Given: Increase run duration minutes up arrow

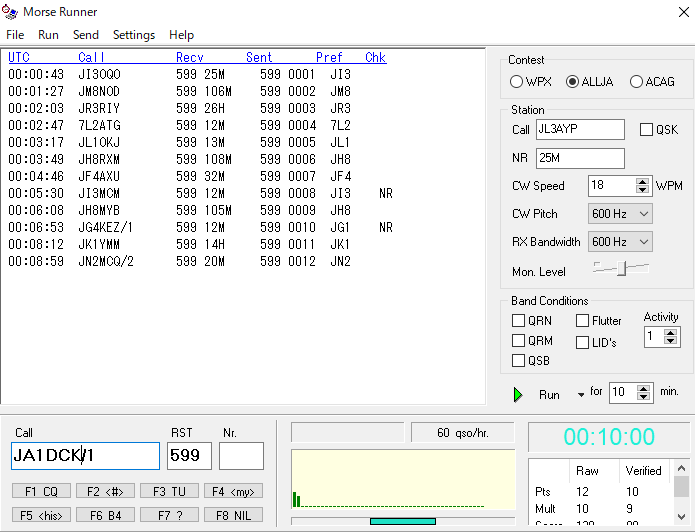Looking at the screenshot, I should [644, 388].
